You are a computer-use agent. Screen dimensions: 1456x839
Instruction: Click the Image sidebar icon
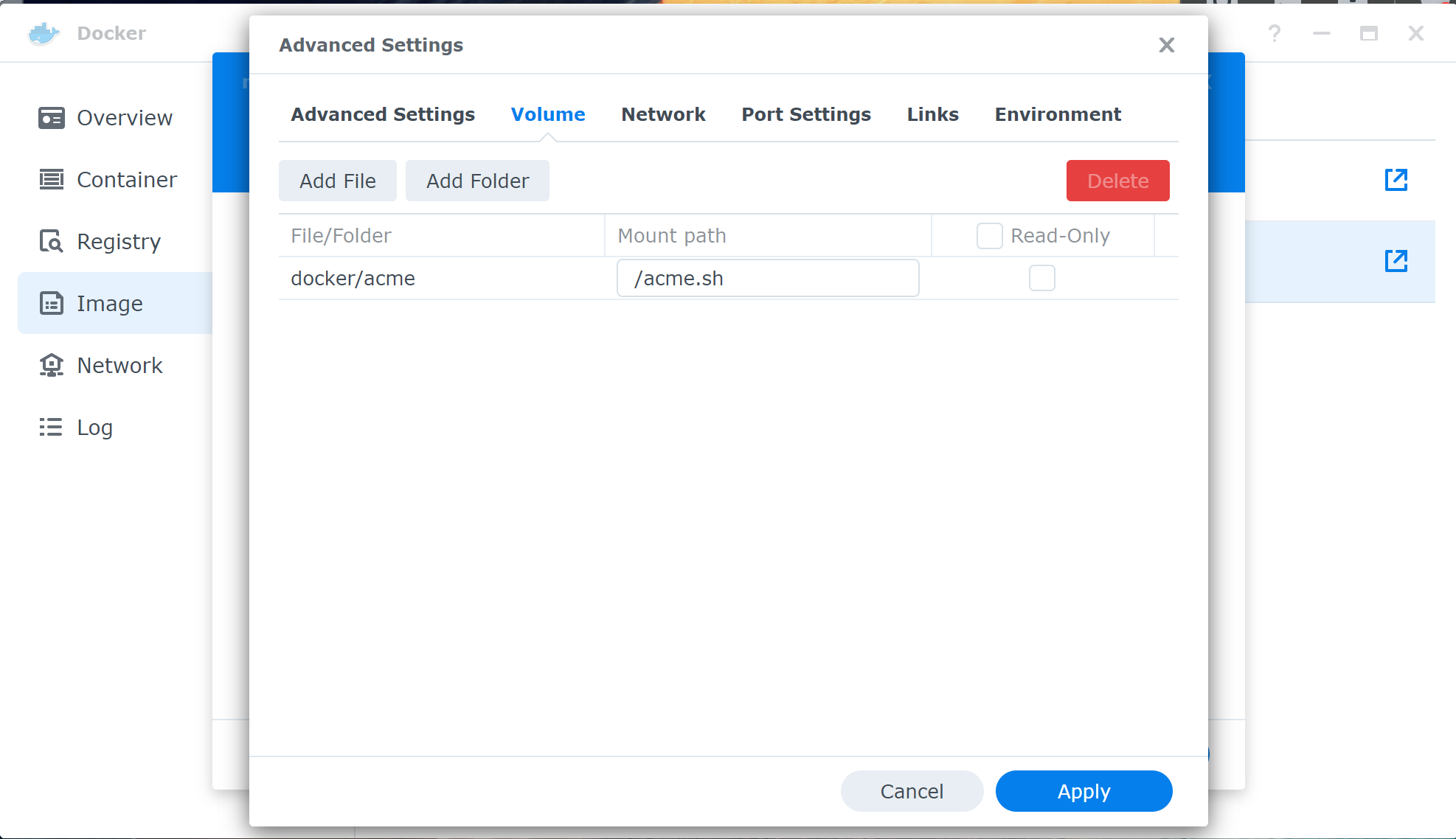pyautogui.click(x=51, y=304)
